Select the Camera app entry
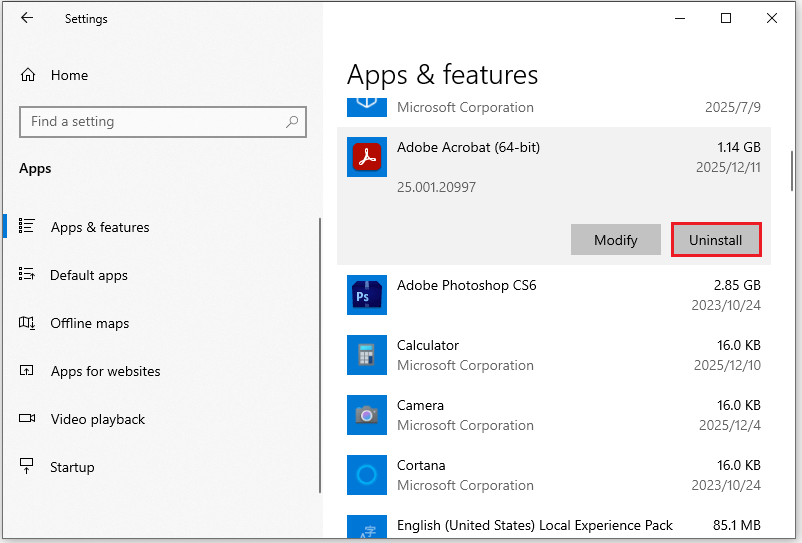Image resolution: width=802 pixels, height=543 pixels. 554,415
